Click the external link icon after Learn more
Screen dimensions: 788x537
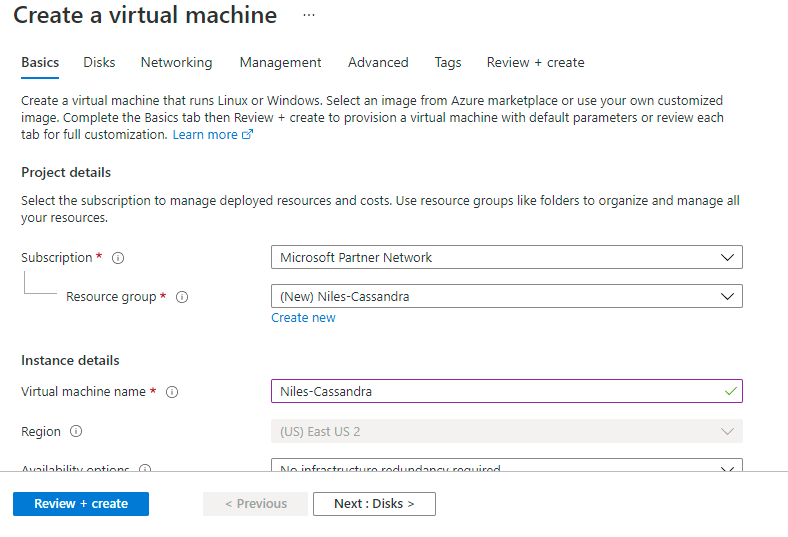pos(248,135)
